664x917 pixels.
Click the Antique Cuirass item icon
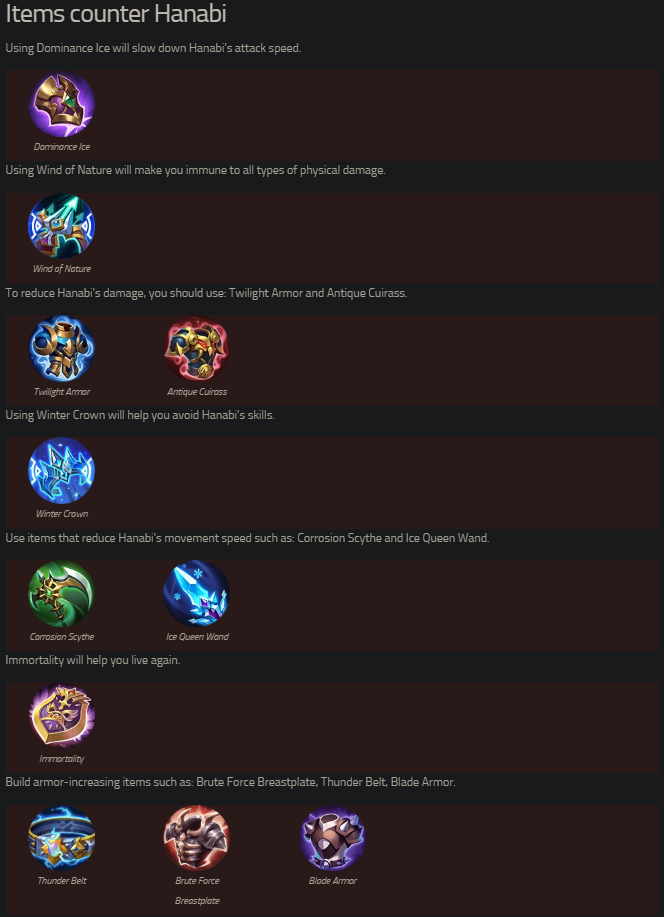197,350
